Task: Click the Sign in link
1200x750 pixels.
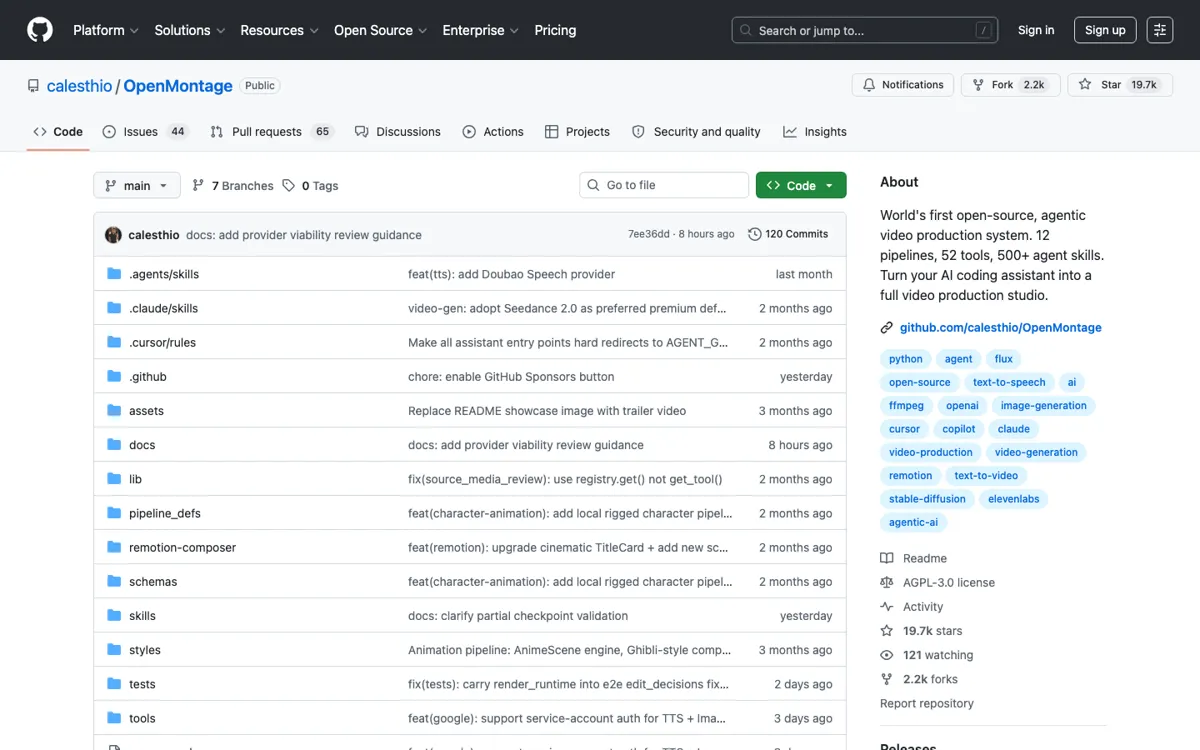Action: [1036, 30]
